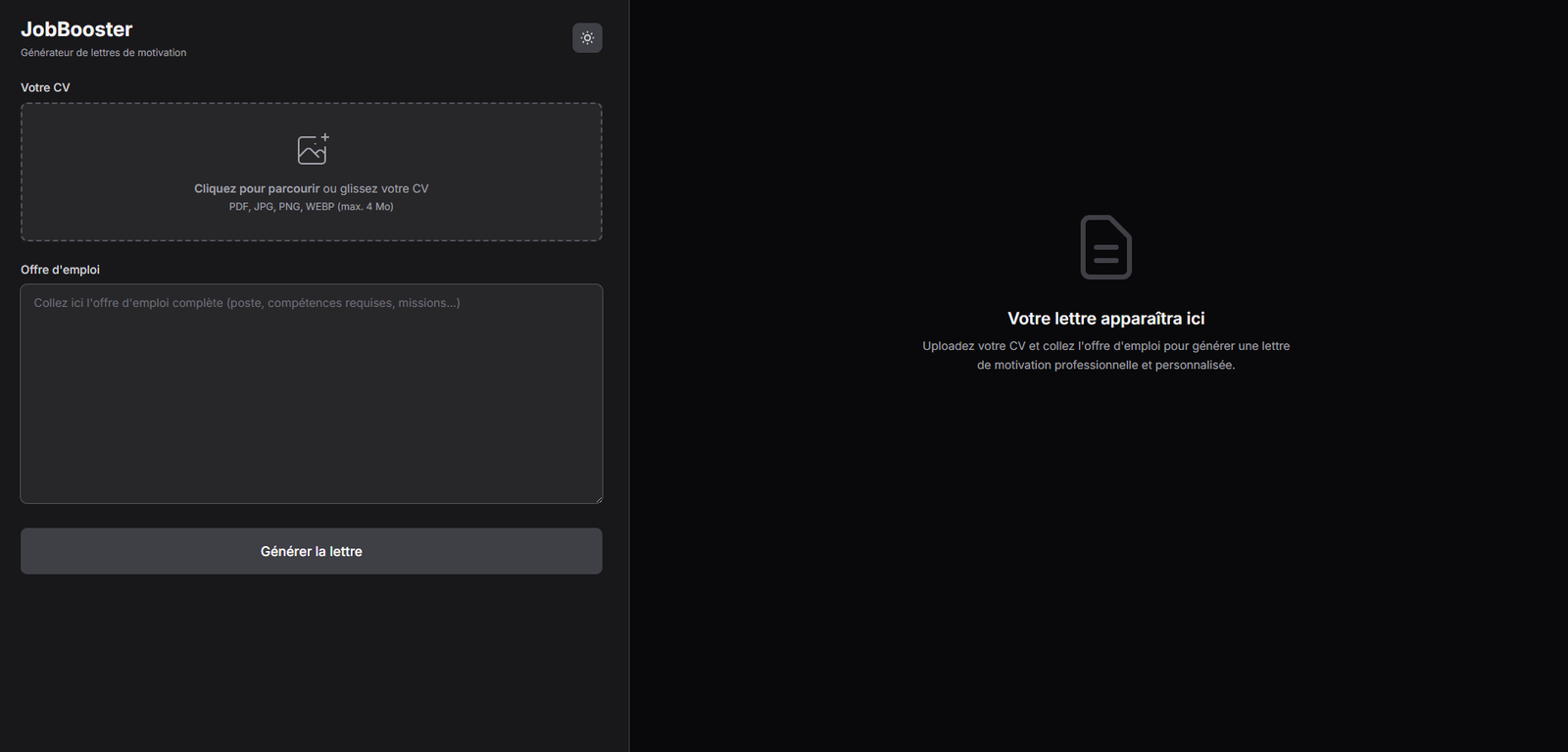The width and height of the screenshot is (1568, 752).
Task: Focus the job offer text area
Action: [311, 392]
